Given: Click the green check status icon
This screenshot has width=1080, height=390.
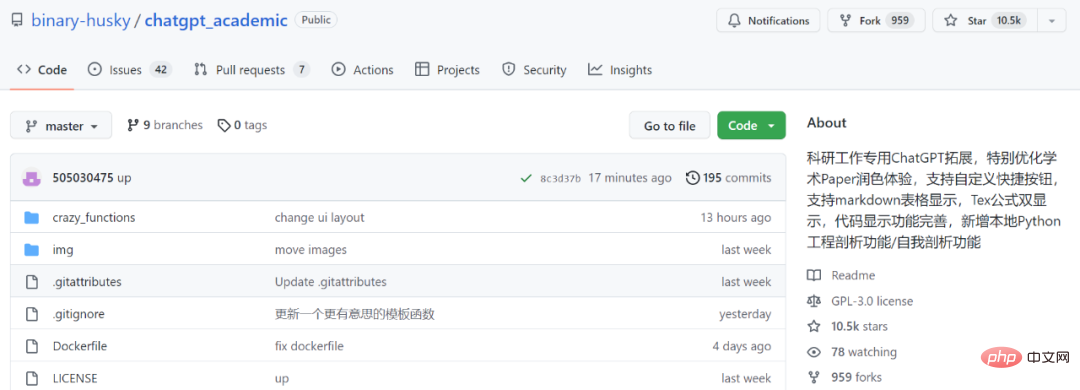Looking at the screenshot, I should [x=526, y=178].
